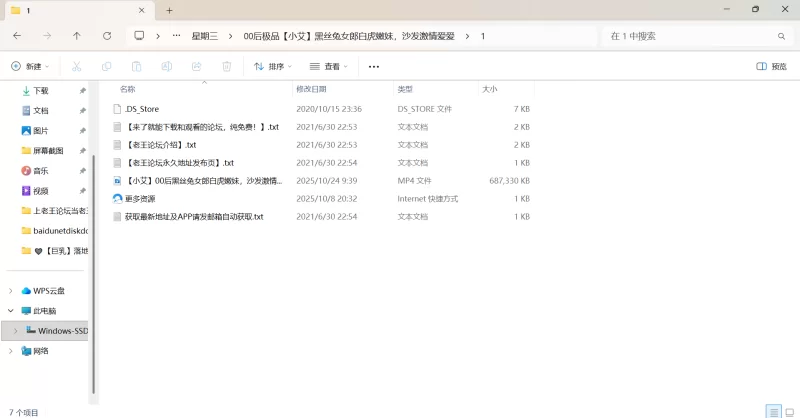Open 图片 in the sidebar

point(41,131)
